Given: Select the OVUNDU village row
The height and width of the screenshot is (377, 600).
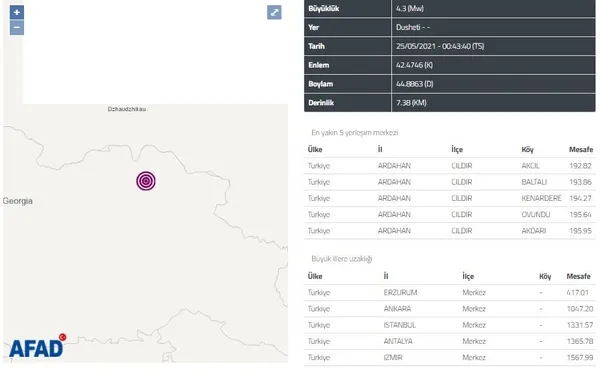Looking at the screenshot, I should point(450,215).
